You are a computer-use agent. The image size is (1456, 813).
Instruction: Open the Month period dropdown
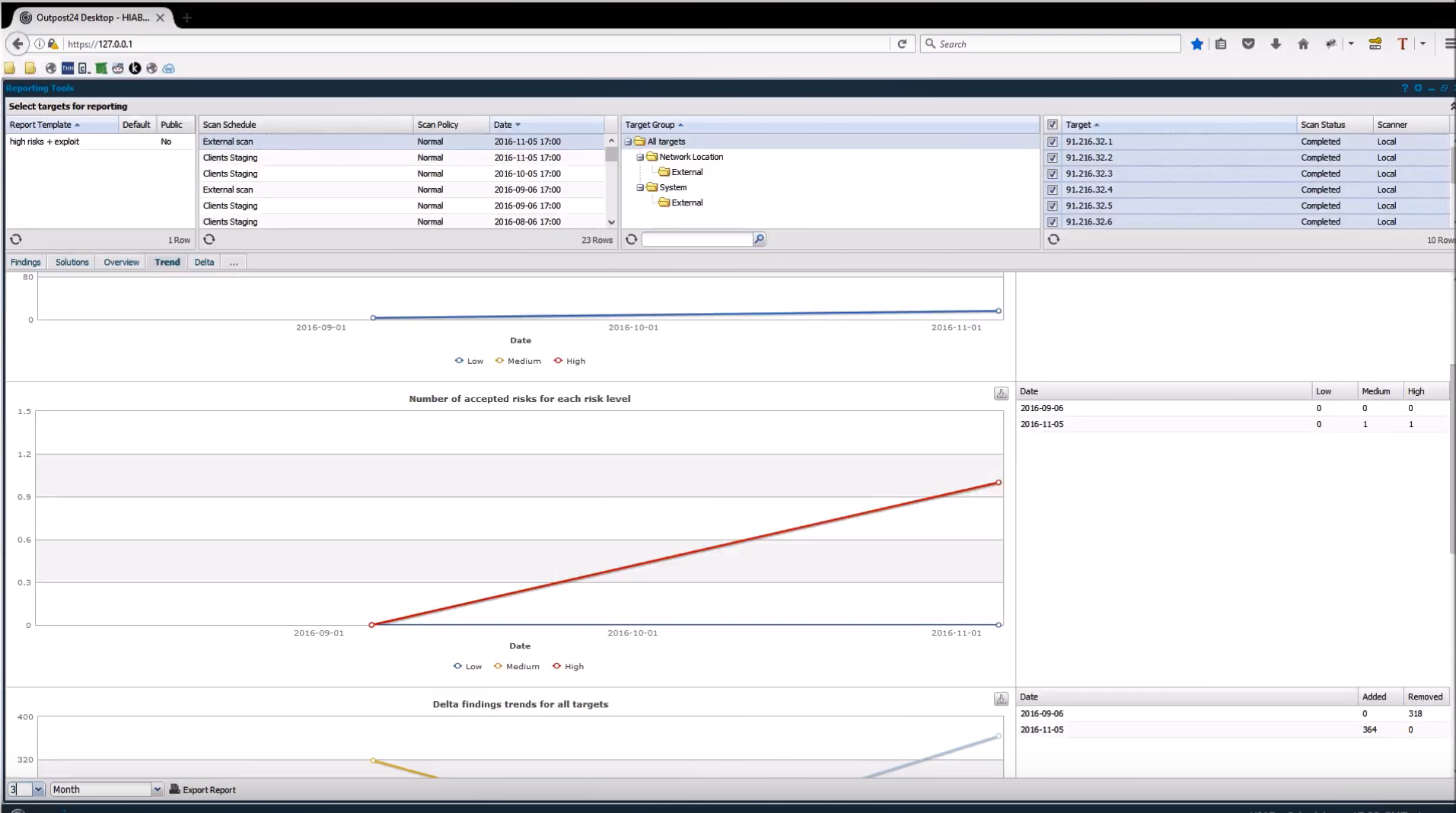point(156,789)
